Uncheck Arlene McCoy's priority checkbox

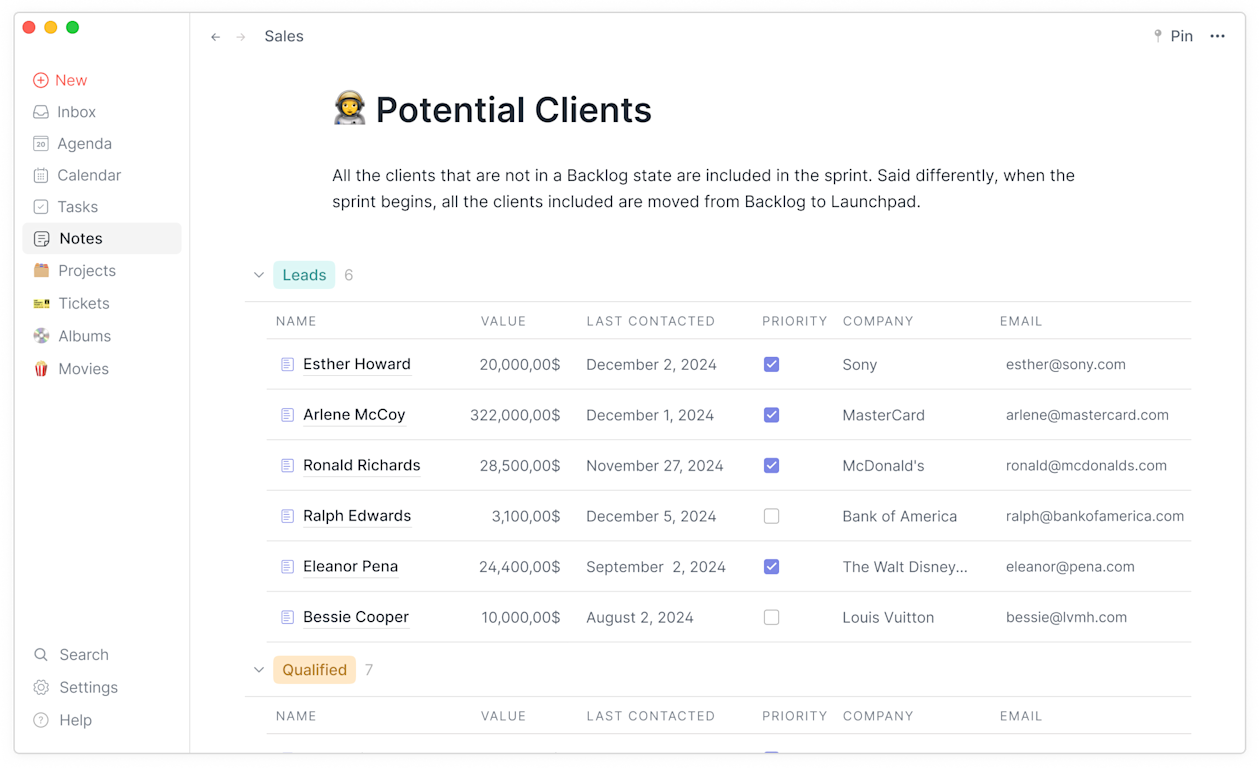coord(771,414)
